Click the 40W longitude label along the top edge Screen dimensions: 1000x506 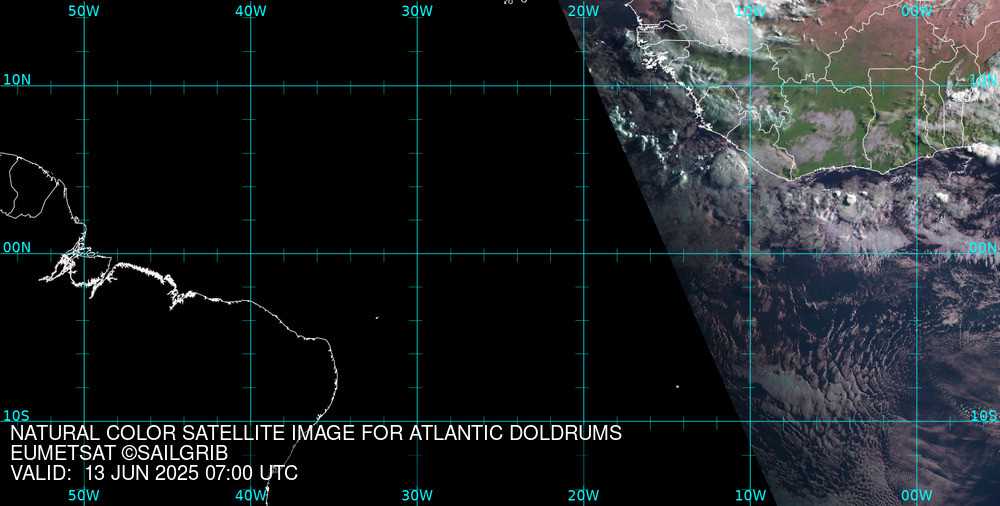(x=251, y=11)
